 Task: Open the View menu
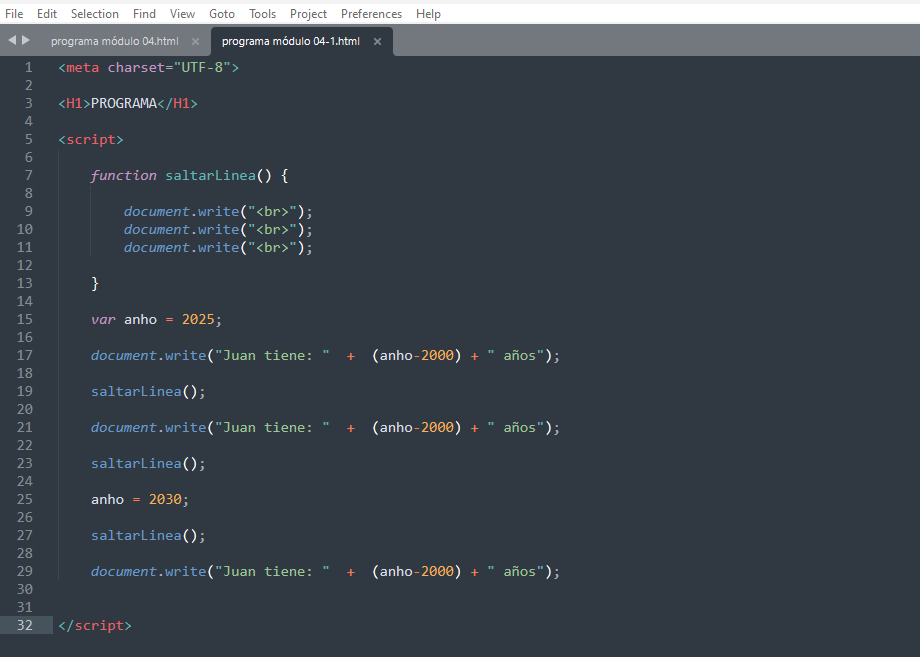pyautogui.click(x=182, y=13)
